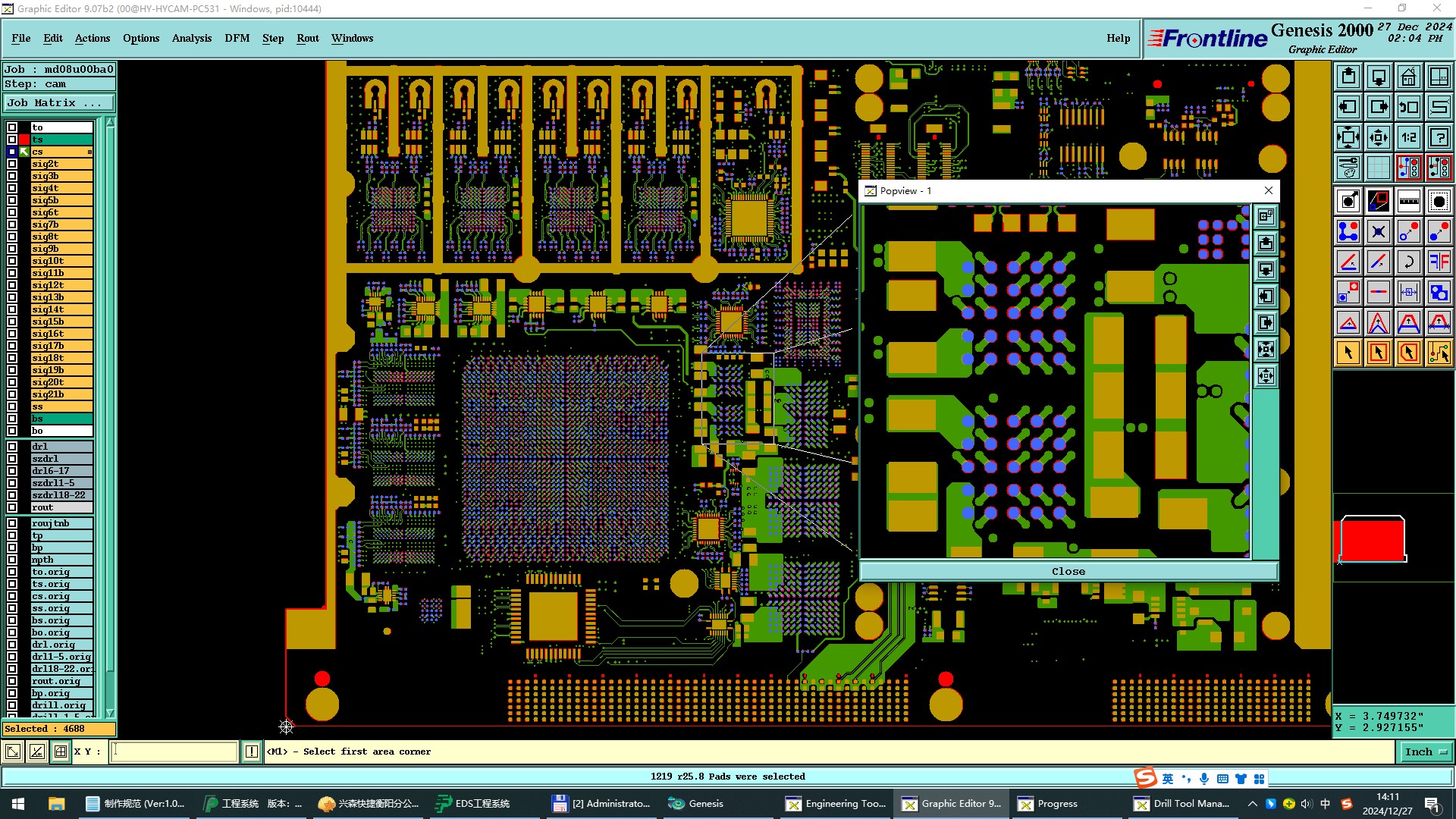Enable the ss layer checkbox

12,406
